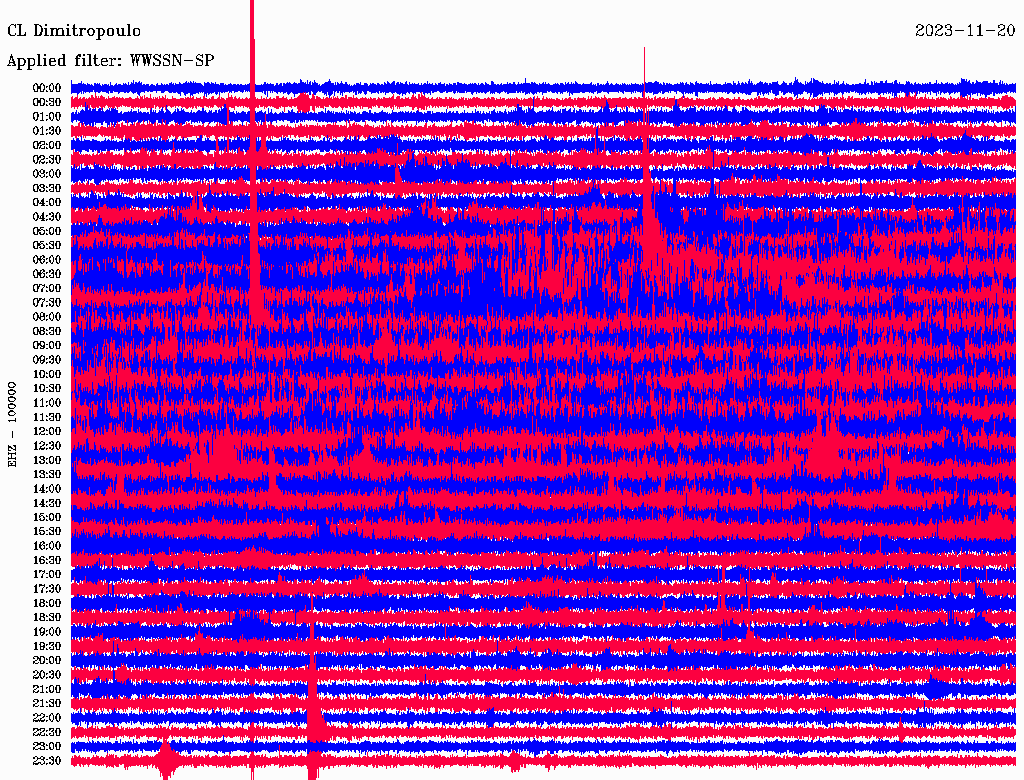Click the 18:00 time label
Screen dimensions: 1024x780
tap(47, 603)
